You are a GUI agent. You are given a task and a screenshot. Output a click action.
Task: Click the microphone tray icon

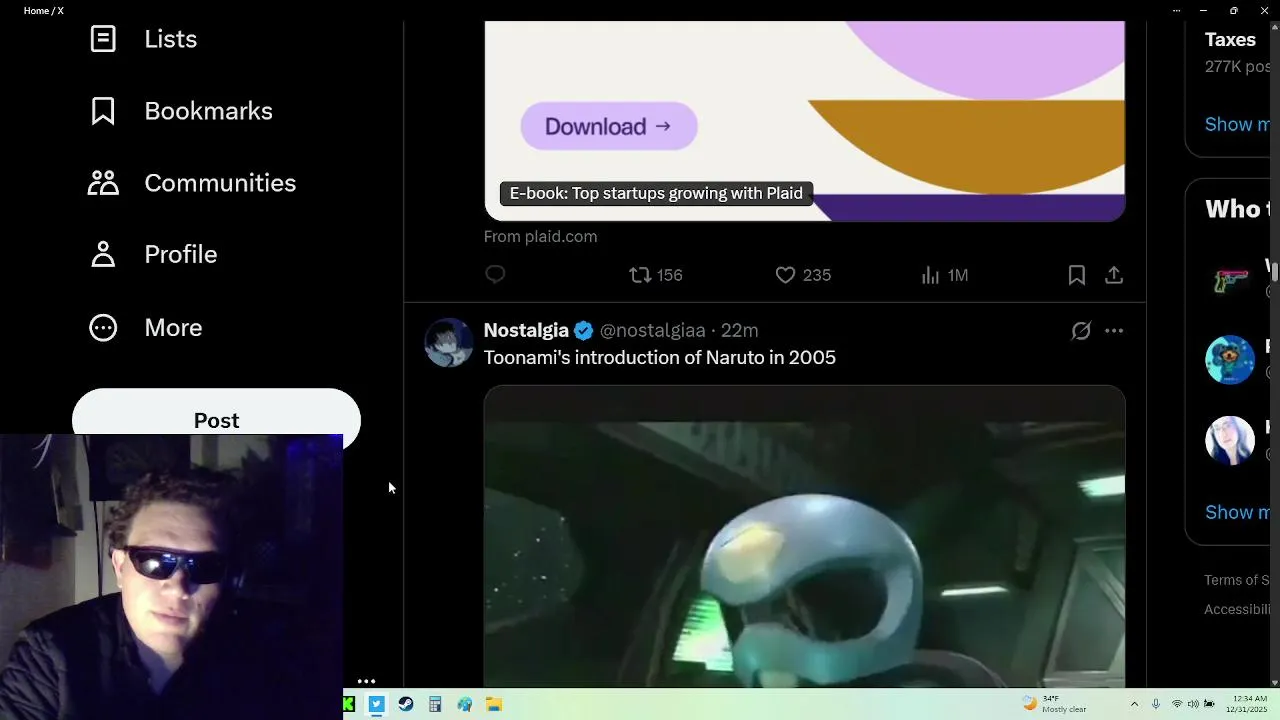pyautogui.click(x=1156, y=704)
